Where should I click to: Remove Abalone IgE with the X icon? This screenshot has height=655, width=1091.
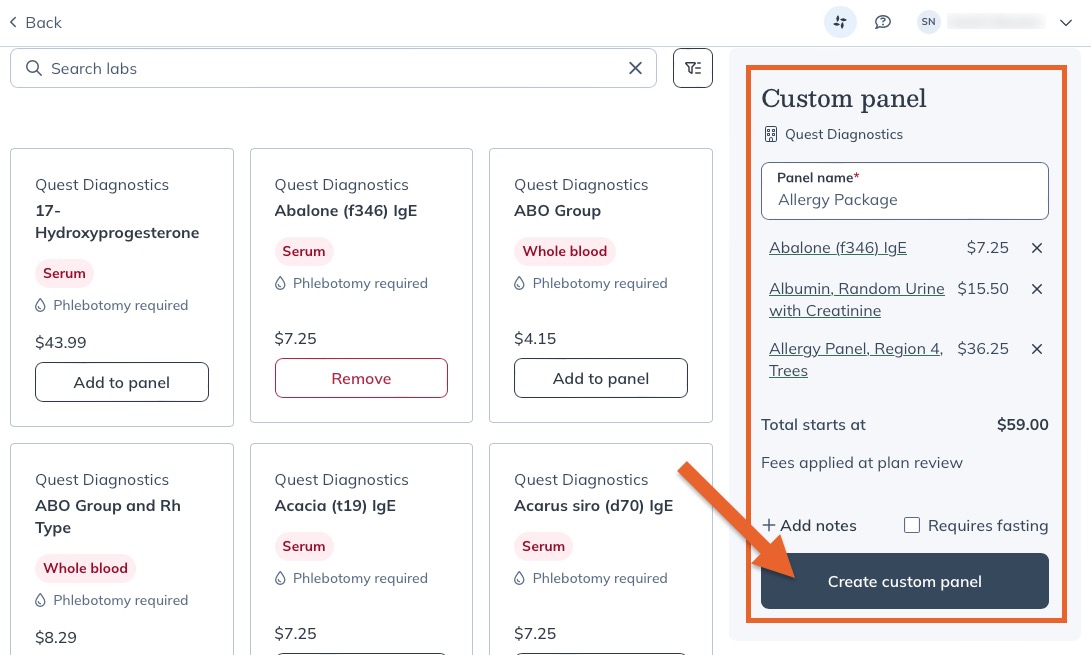tap(1037, 248)
